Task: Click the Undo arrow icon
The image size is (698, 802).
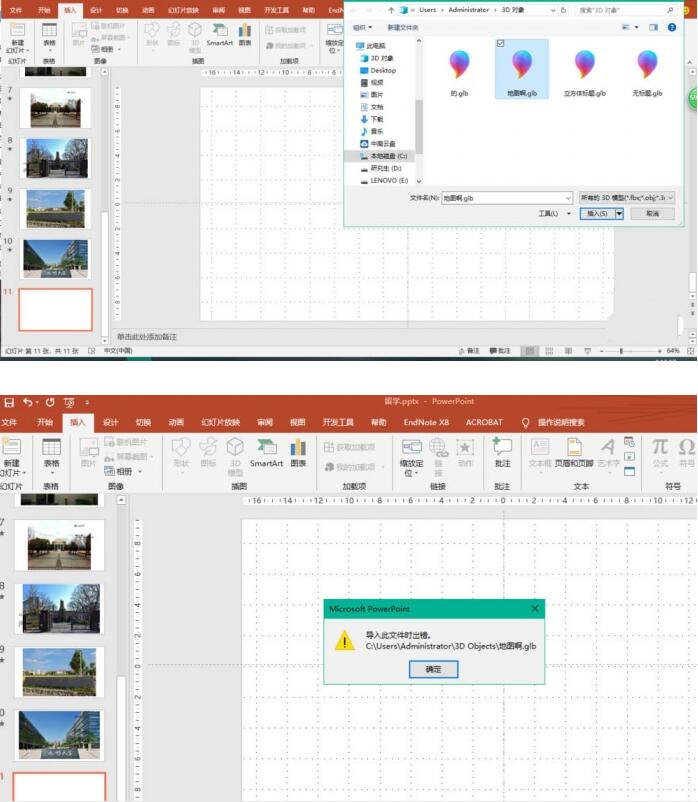Action: tap(27, 403)
